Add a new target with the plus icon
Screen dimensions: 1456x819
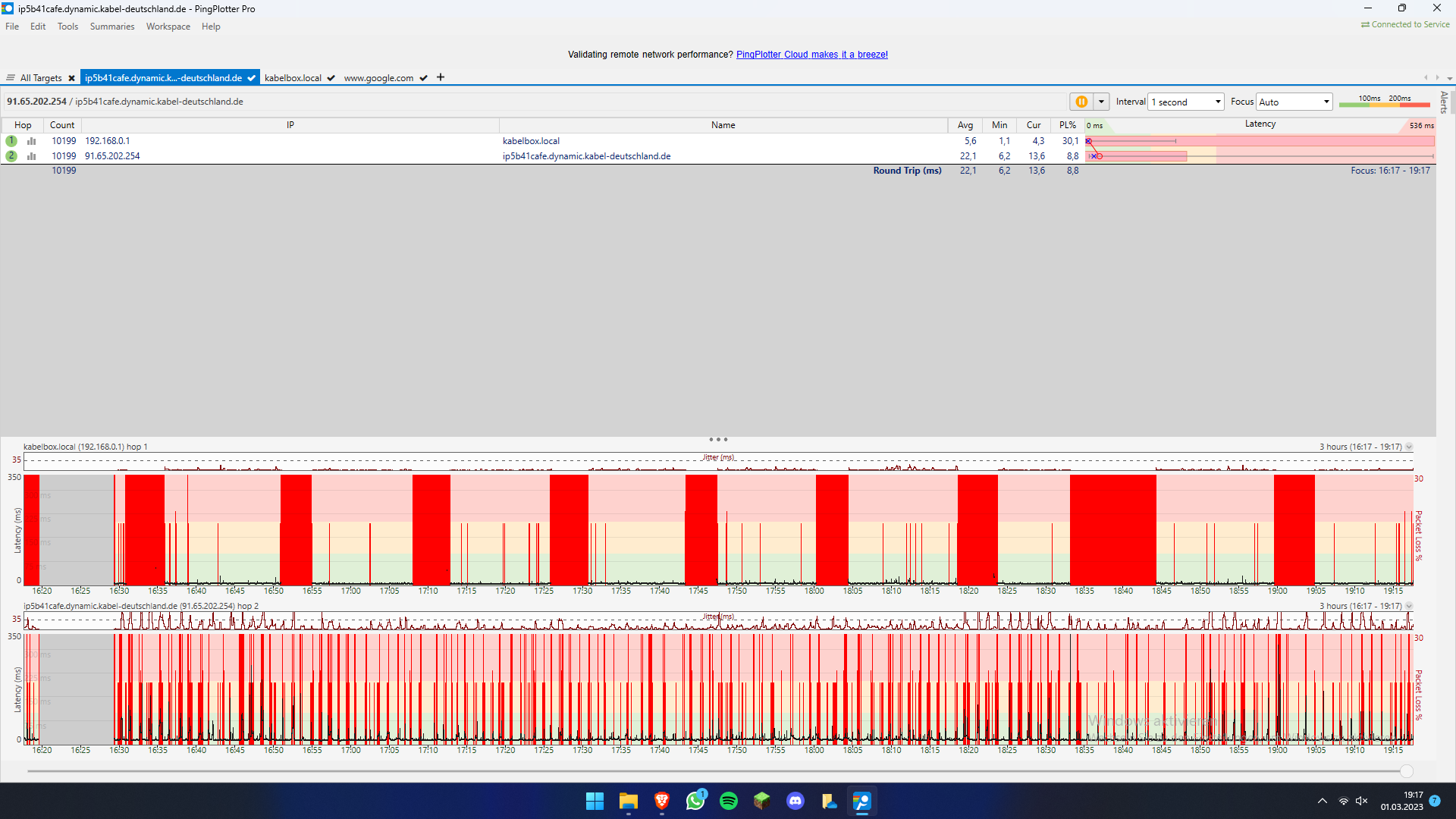tap(440, 77)
